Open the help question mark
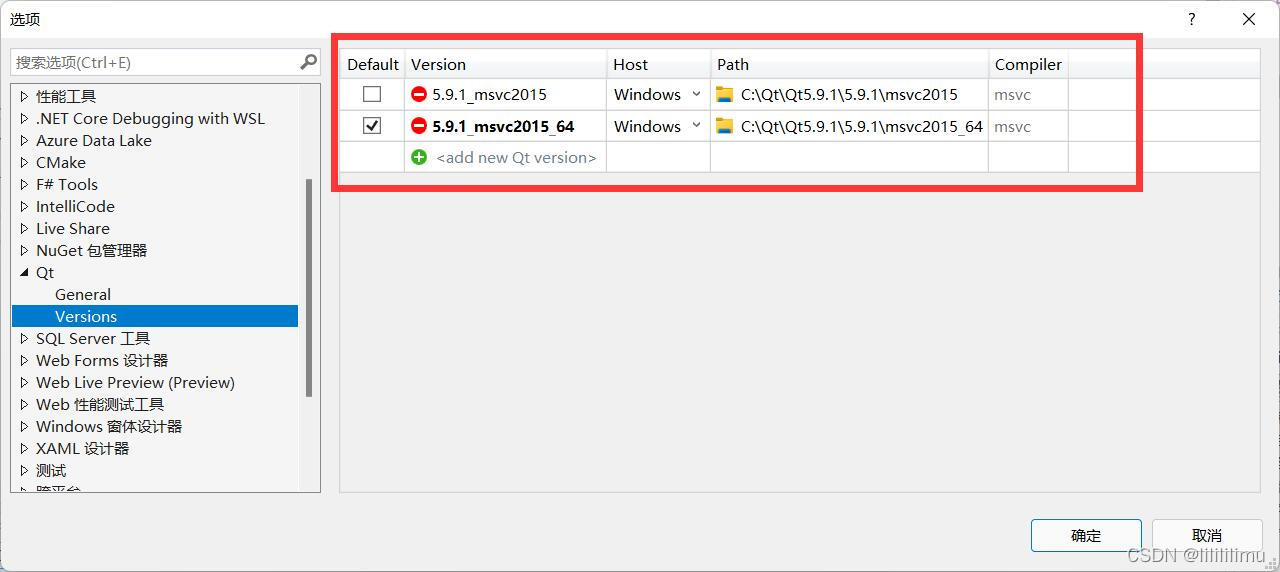This screenshot has height=572, width=1280. click(x=1191, y=19)
